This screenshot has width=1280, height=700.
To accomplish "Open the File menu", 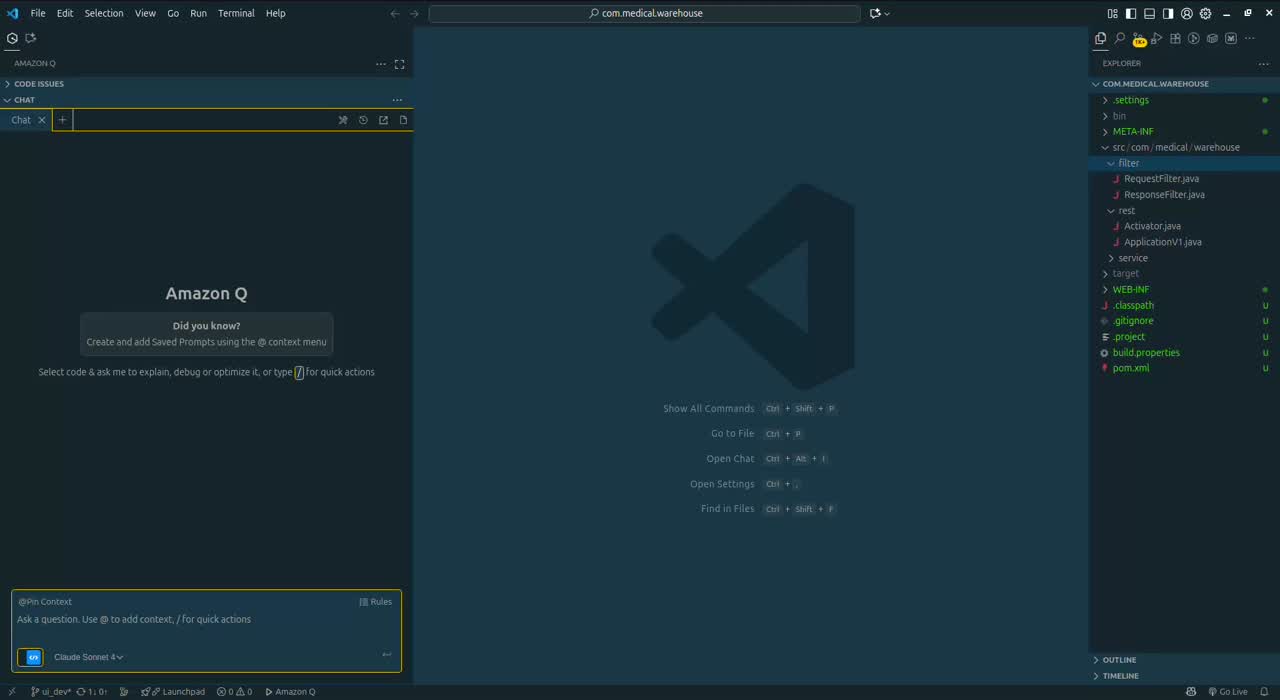I will [38, 13].
